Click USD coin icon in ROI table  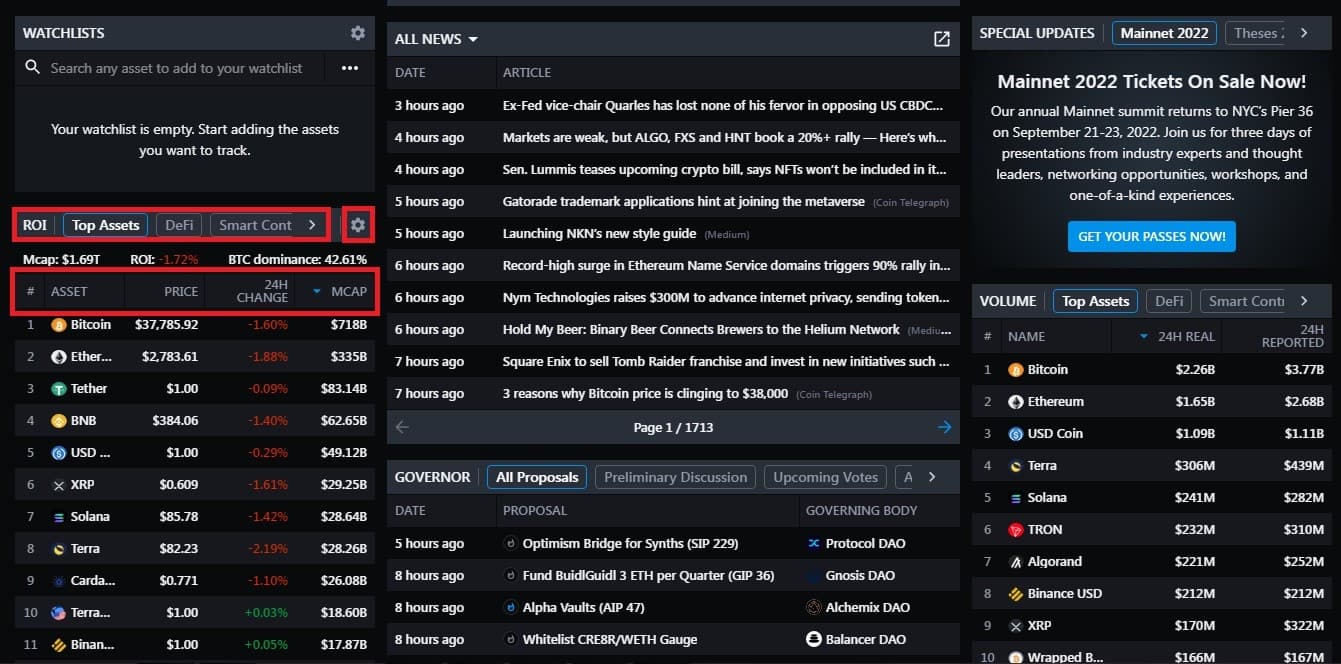click(x=58, y=453)
